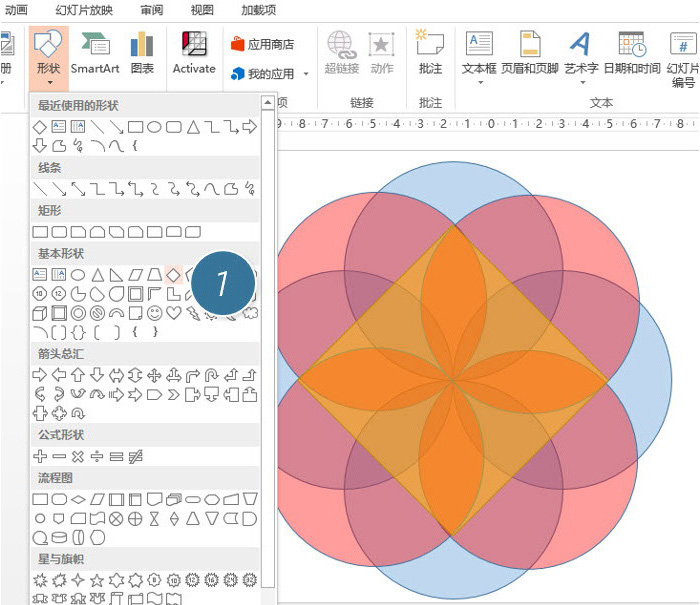Insert a SmartArt graphic
Screen dimensions: 700x605
(x=95, y=53)
